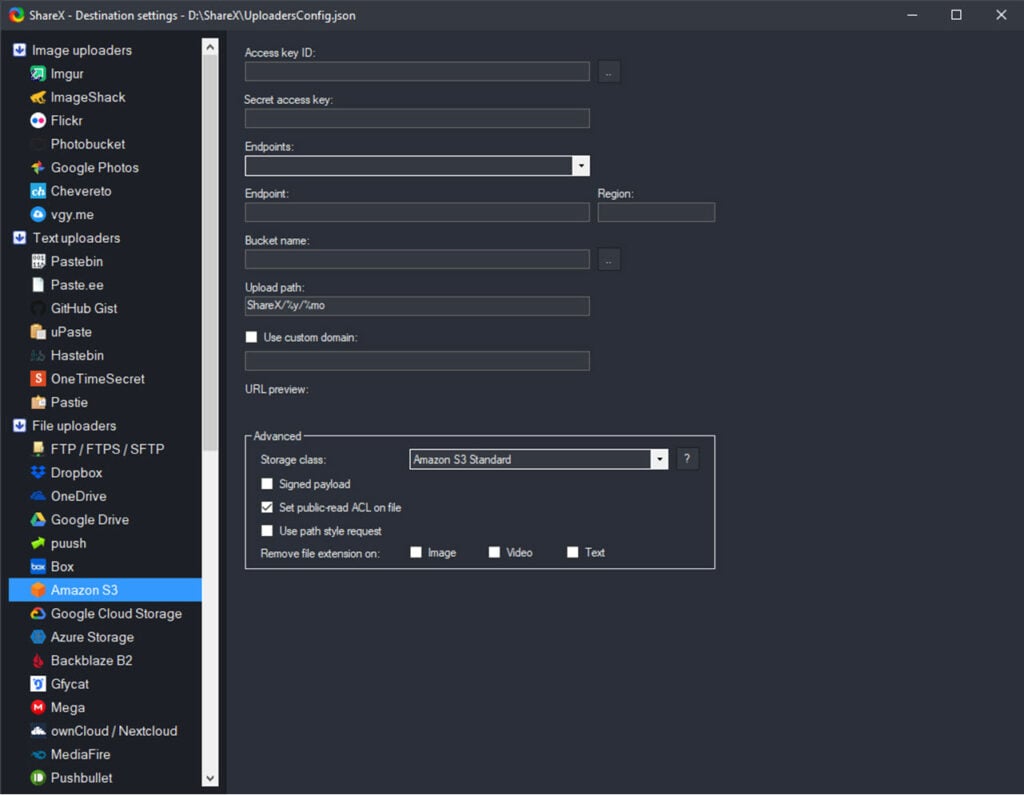The image size is (1024, 795).
Task: Open the Google Drive triangle icon
Action: pyautogui.click(x=38, y=520)
